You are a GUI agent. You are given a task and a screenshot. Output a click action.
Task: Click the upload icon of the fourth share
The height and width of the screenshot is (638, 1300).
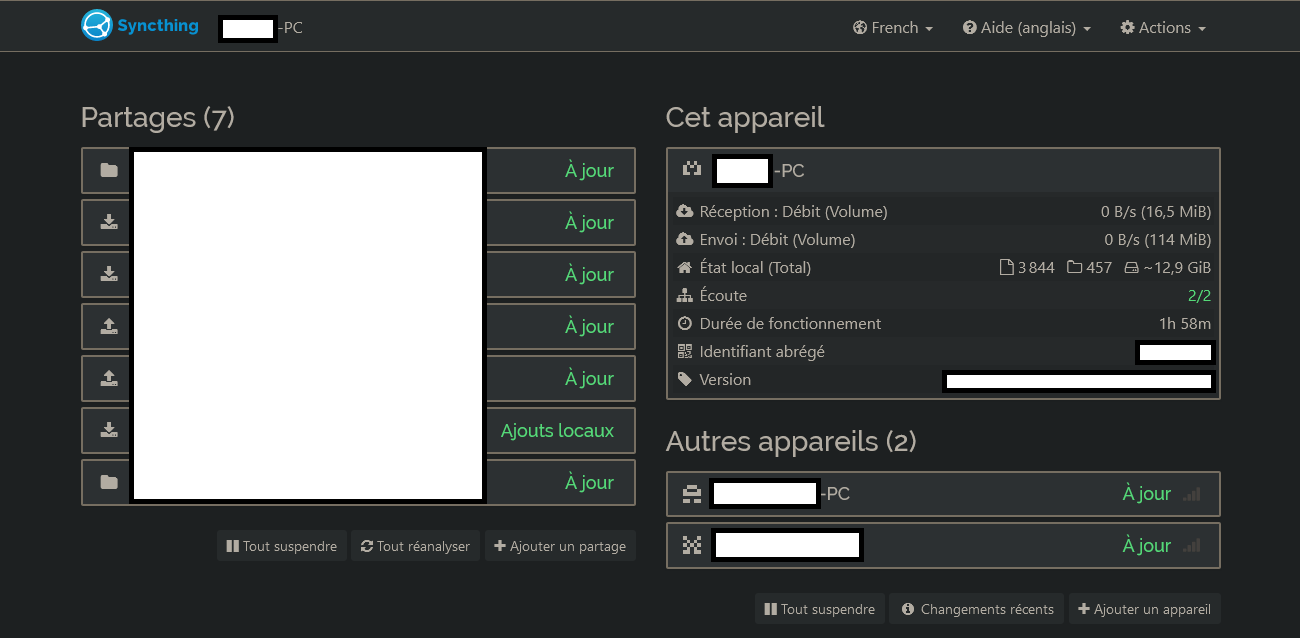point(109,327)
